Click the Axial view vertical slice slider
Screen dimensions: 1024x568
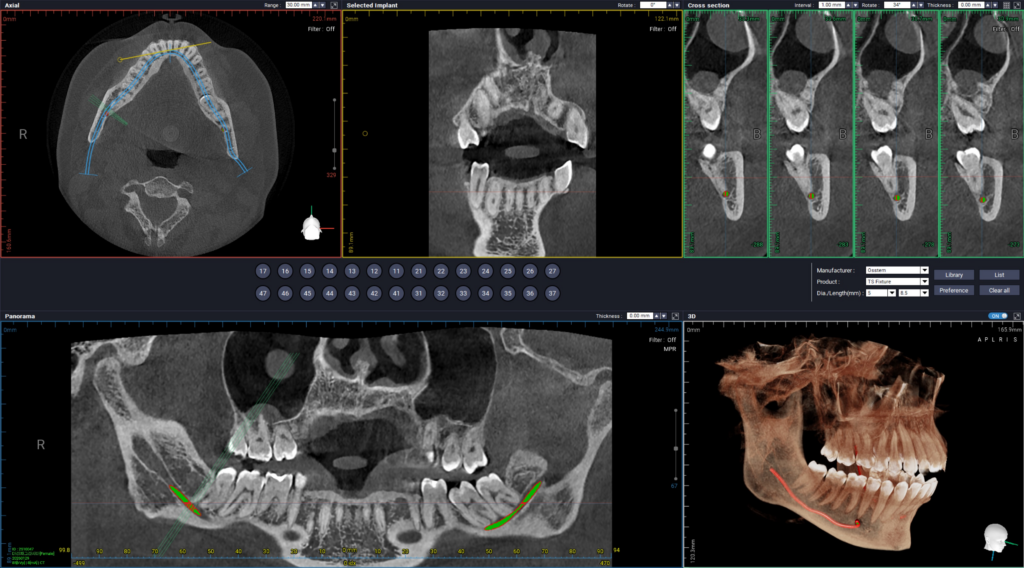(334, 150)
